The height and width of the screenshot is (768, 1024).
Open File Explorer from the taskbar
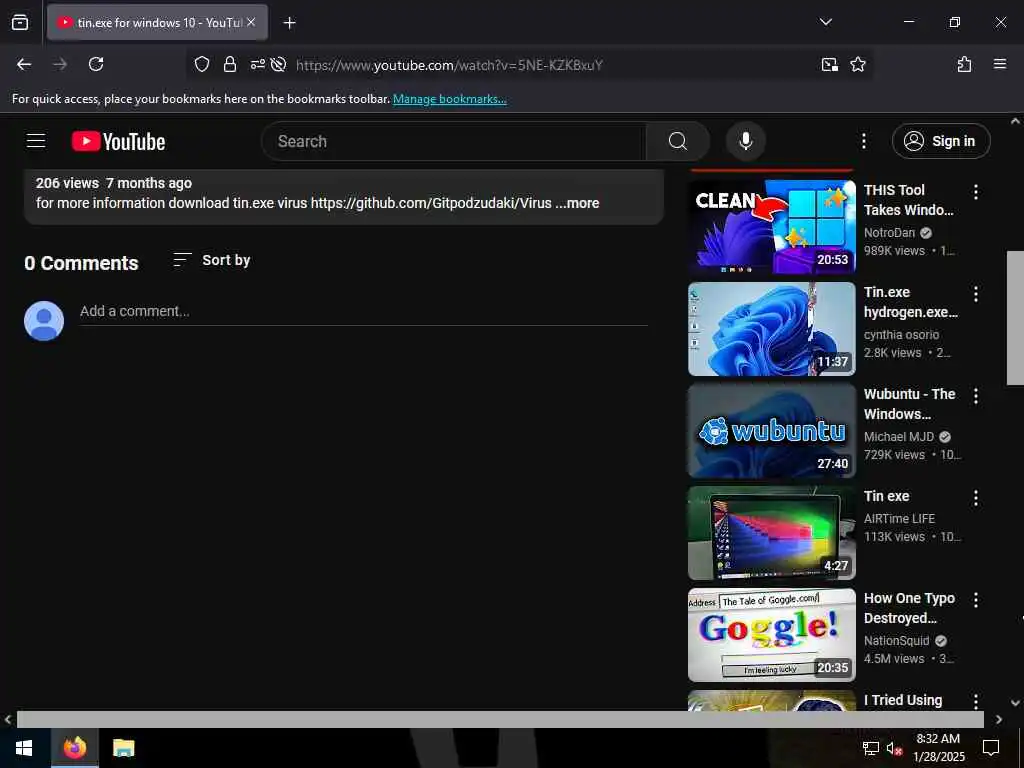(123, 748)
